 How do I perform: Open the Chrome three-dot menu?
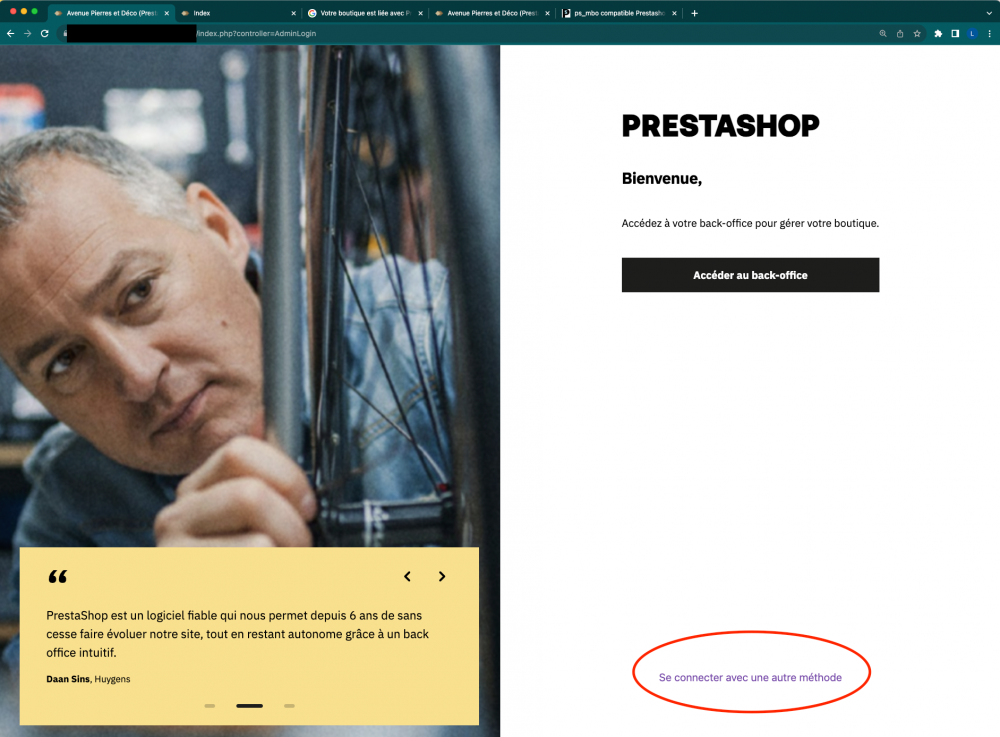click(x=990, y=34)
